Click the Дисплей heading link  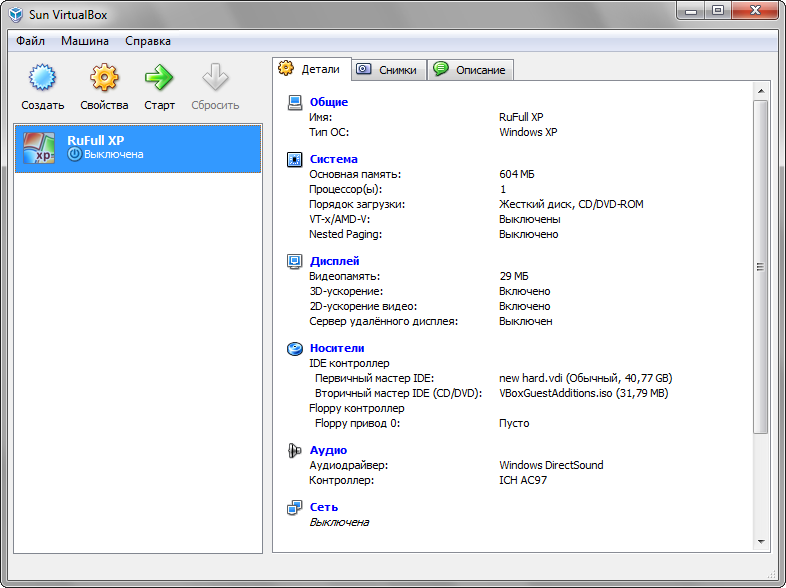(x=334, y=261)
